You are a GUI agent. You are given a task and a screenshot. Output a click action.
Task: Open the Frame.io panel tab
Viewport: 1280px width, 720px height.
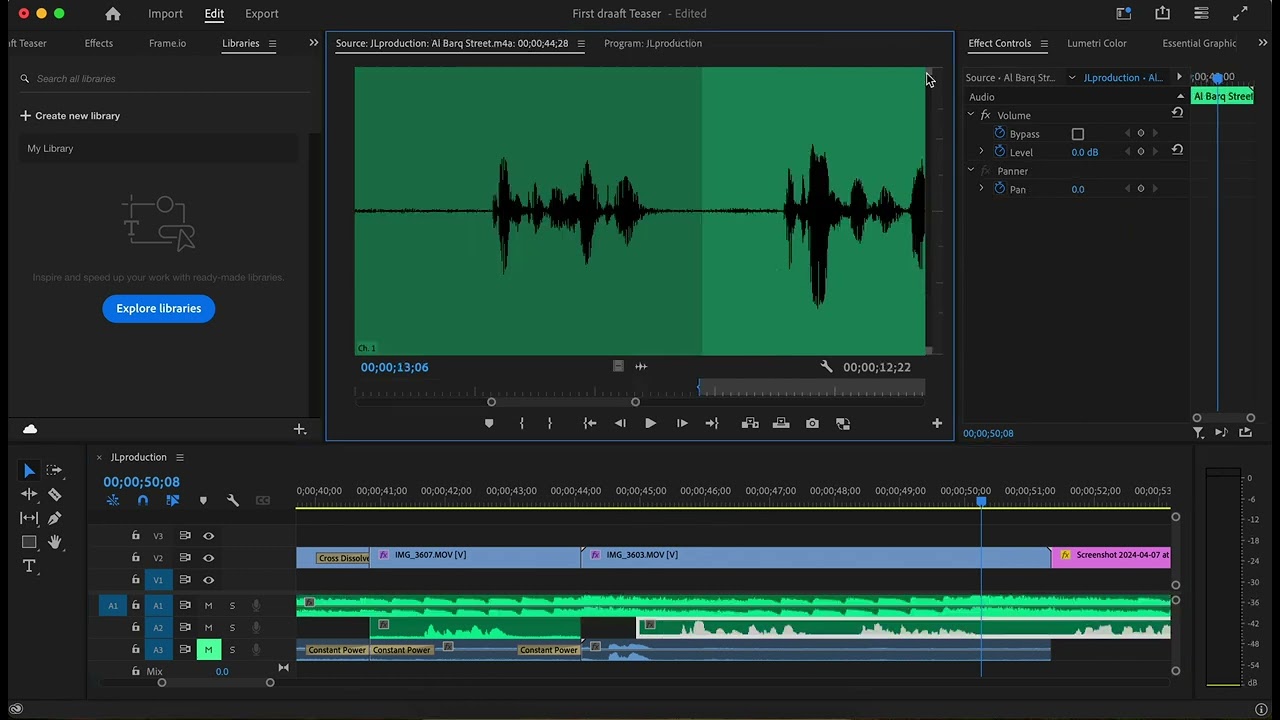(x=167, y=44)
